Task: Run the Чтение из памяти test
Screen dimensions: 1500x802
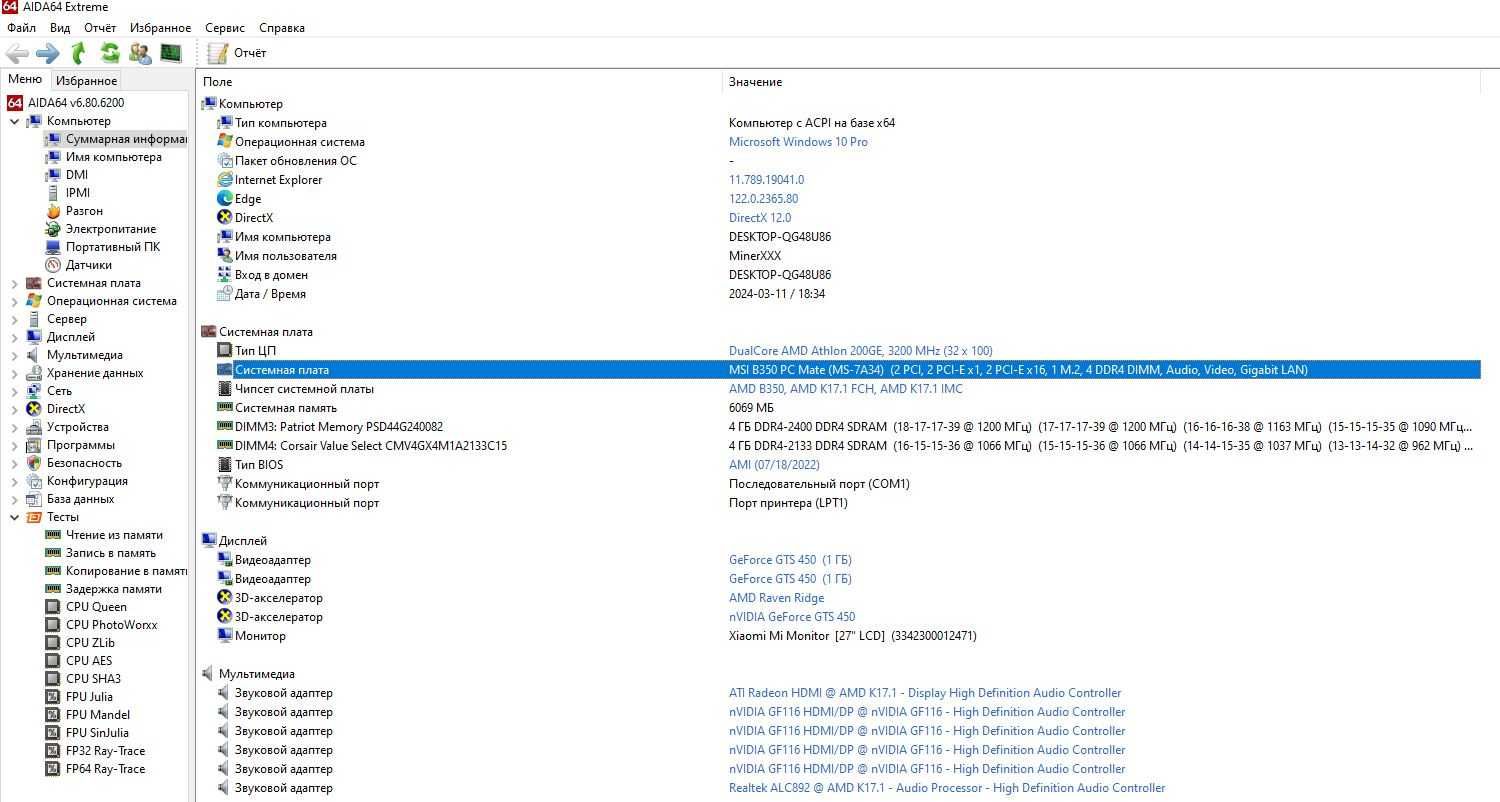Action: [114, 535]
